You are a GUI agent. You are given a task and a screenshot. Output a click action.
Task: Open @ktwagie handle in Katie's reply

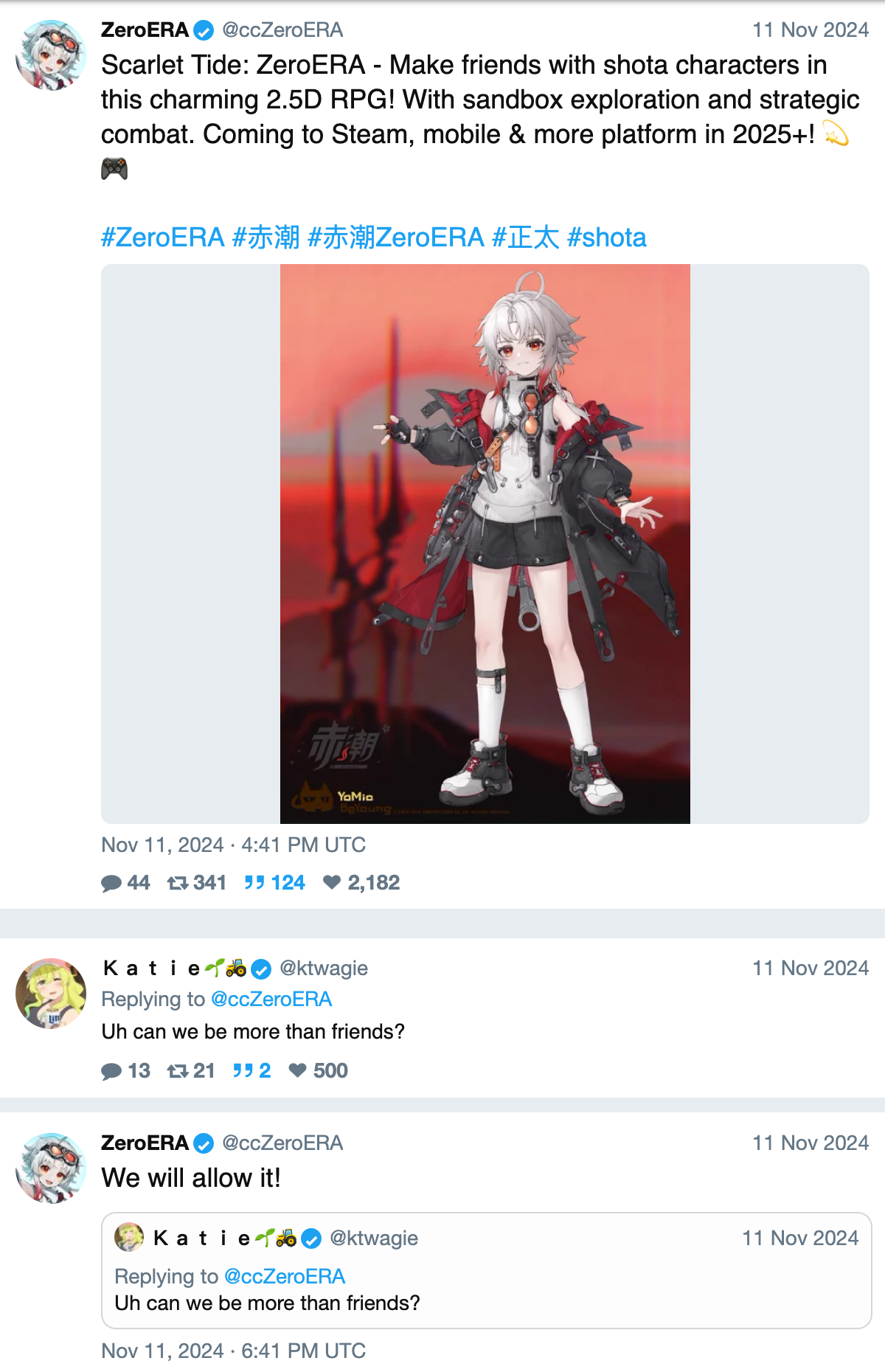324,968
